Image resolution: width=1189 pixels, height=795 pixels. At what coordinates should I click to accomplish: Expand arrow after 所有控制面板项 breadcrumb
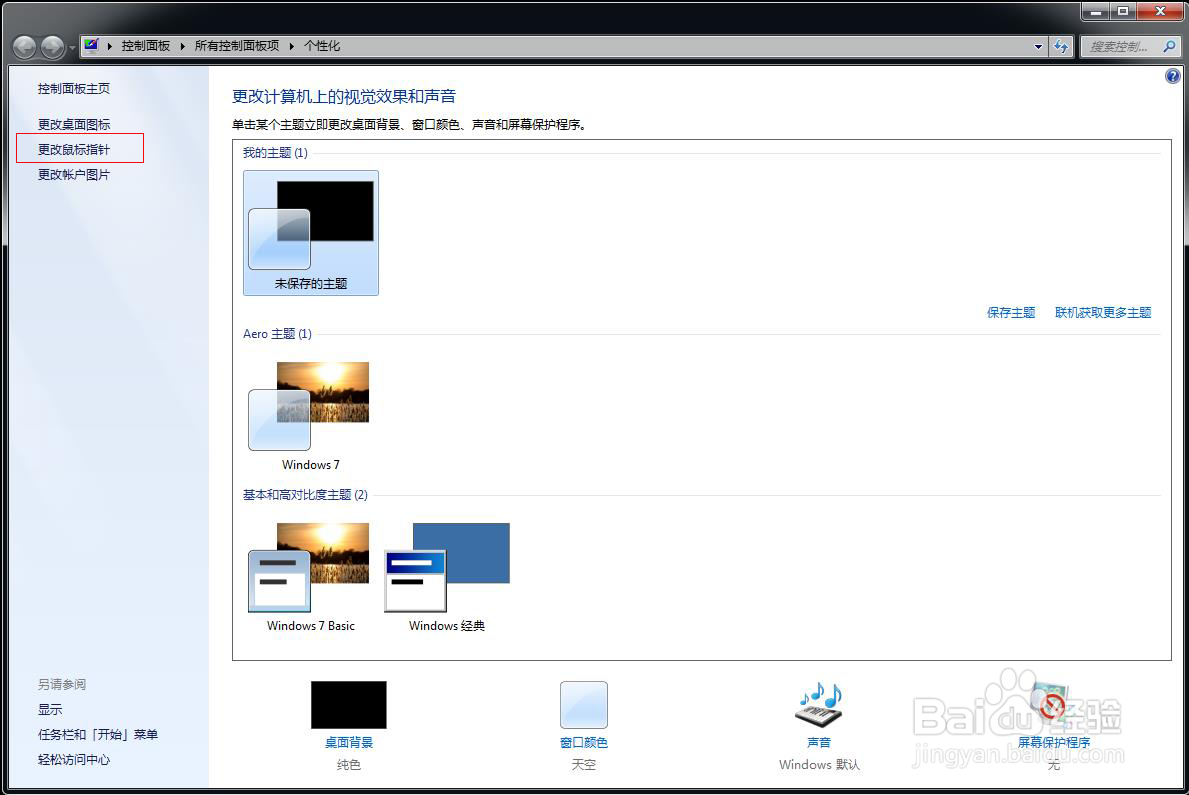pos(292,46)
